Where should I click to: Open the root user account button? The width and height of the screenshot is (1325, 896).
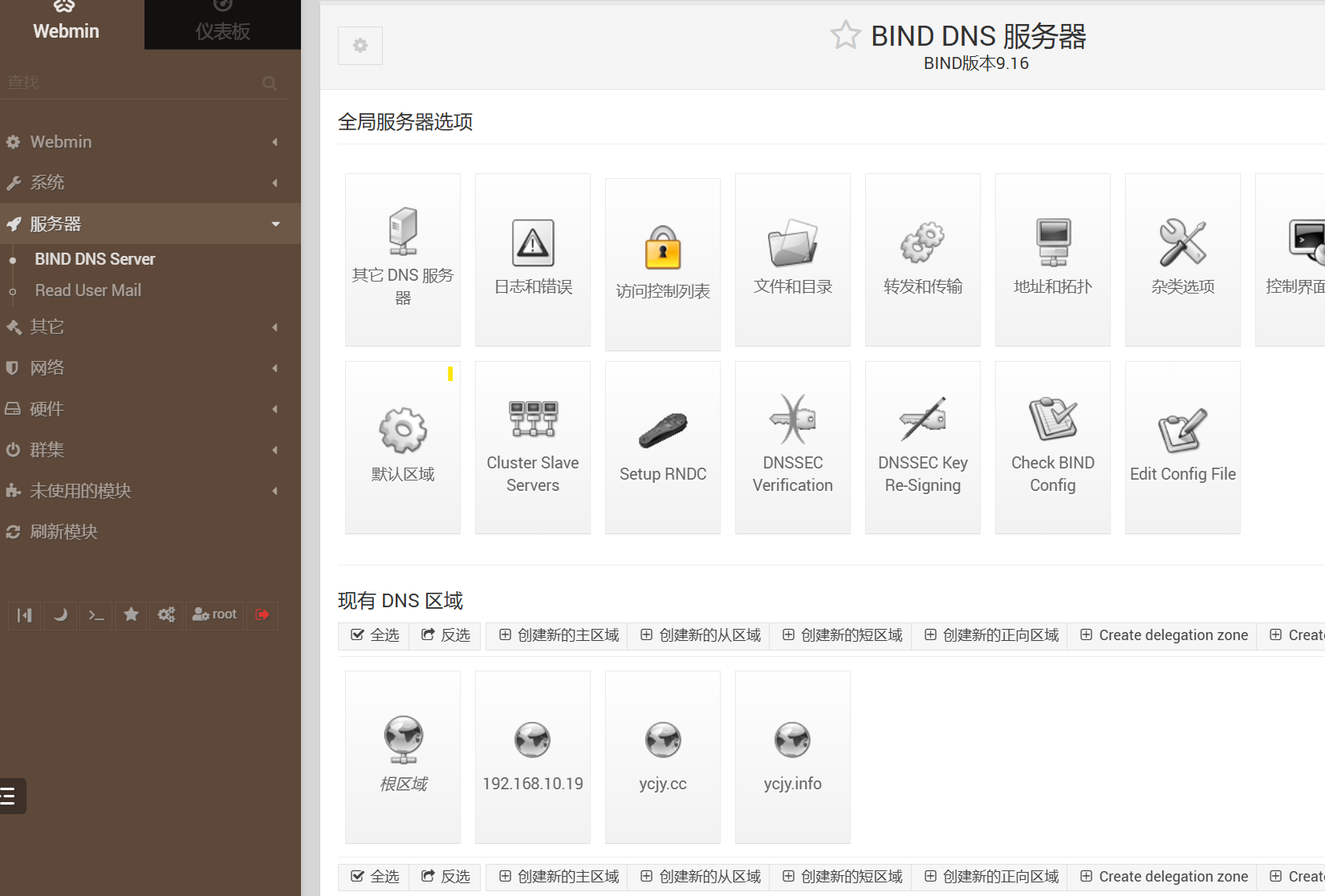pos(214,615)
